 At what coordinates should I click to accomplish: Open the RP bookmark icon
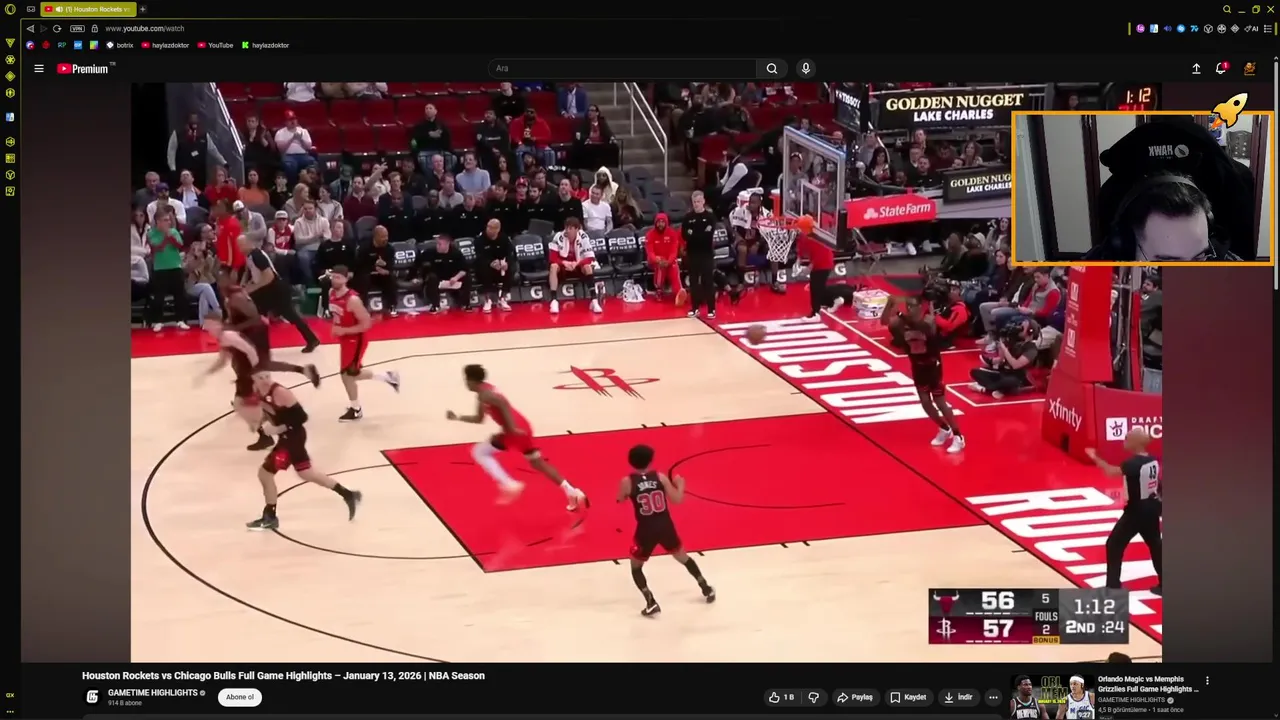click(62, 45)
